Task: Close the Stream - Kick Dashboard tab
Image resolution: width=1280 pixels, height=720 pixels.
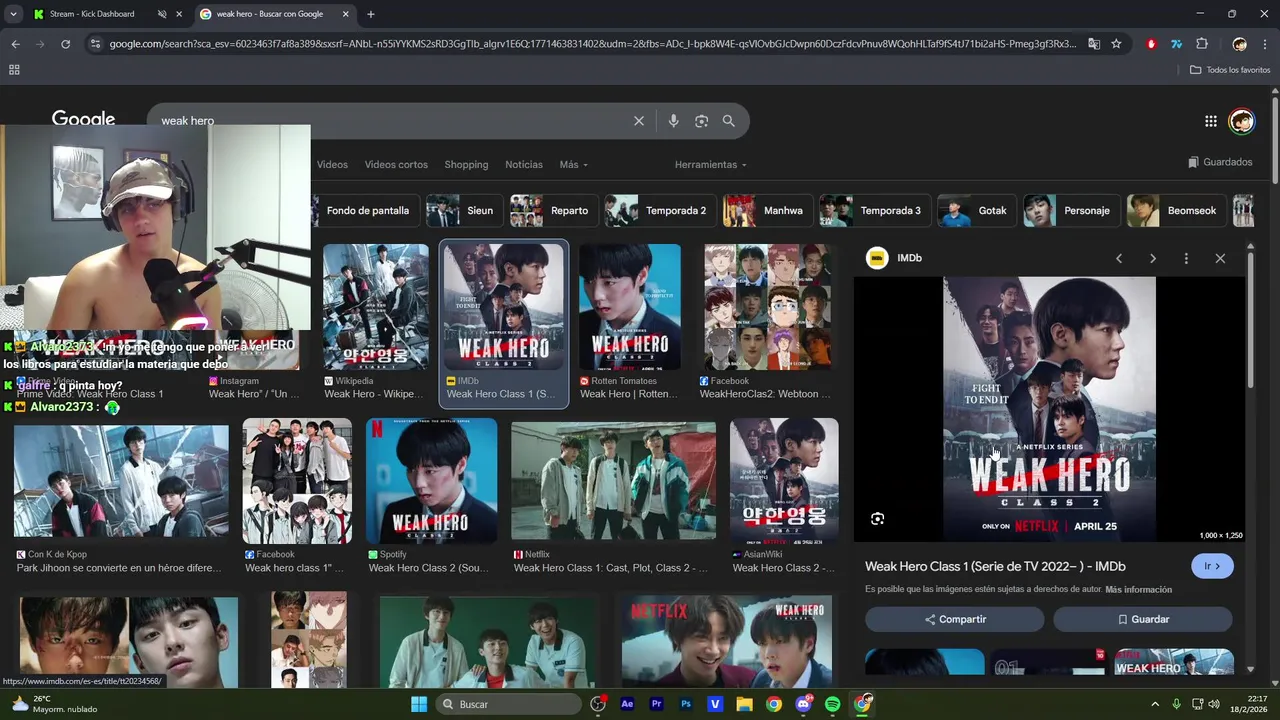Action: [x=179, y=14]
